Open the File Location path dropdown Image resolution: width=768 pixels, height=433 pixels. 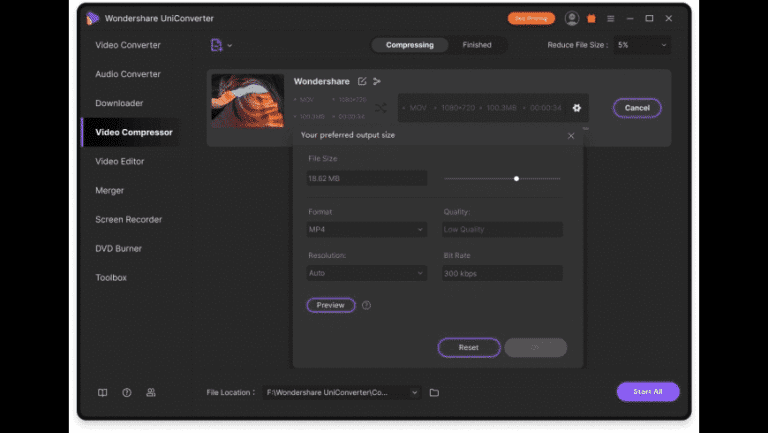(415, 393)
